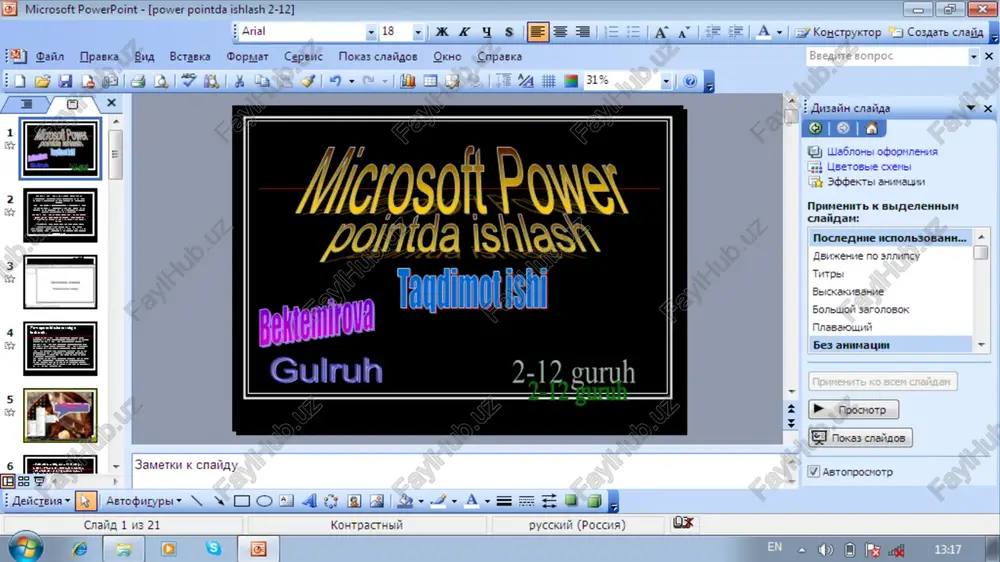Apply a shadow style to the shape
The image size is (1000, 562).
pyautogui.click(x=571, y=501)
